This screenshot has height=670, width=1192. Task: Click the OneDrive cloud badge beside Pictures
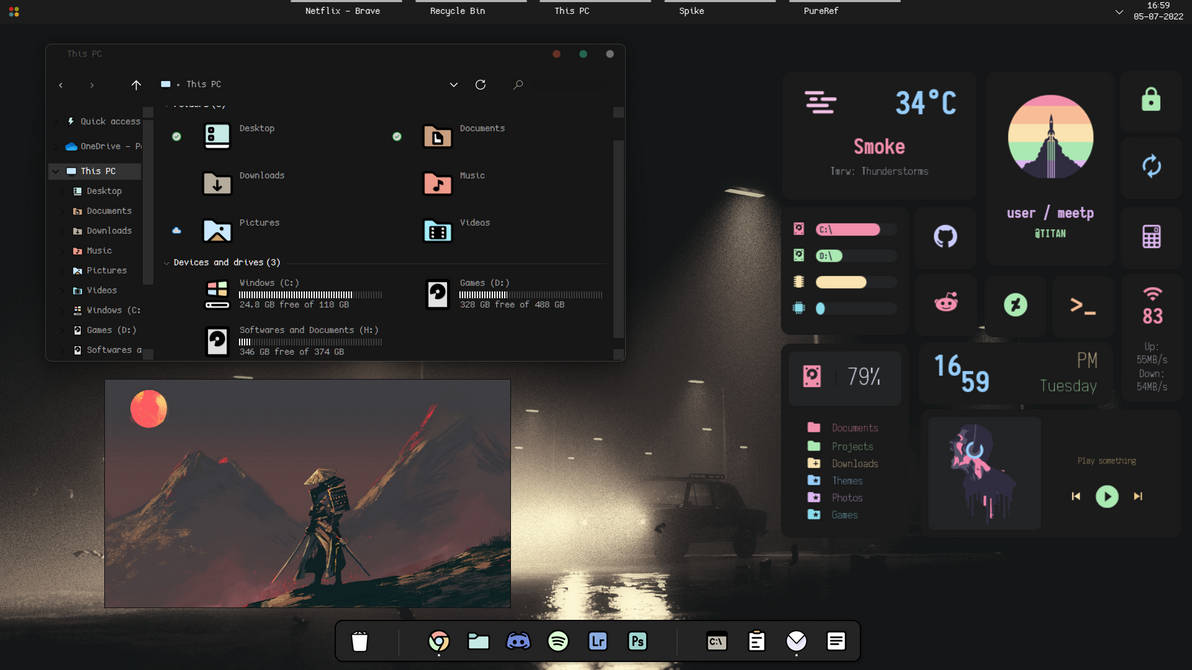[x=177, y=230]
